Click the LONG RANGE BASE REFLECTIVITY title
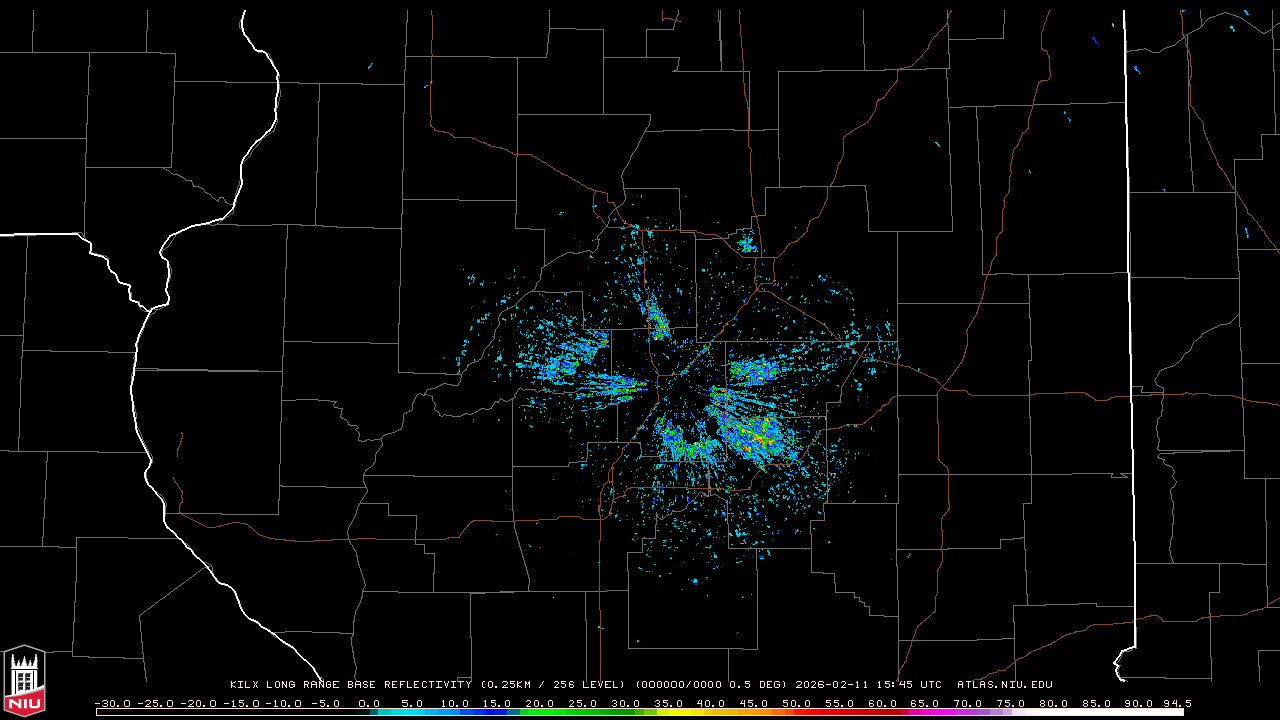 coord(369,685)
